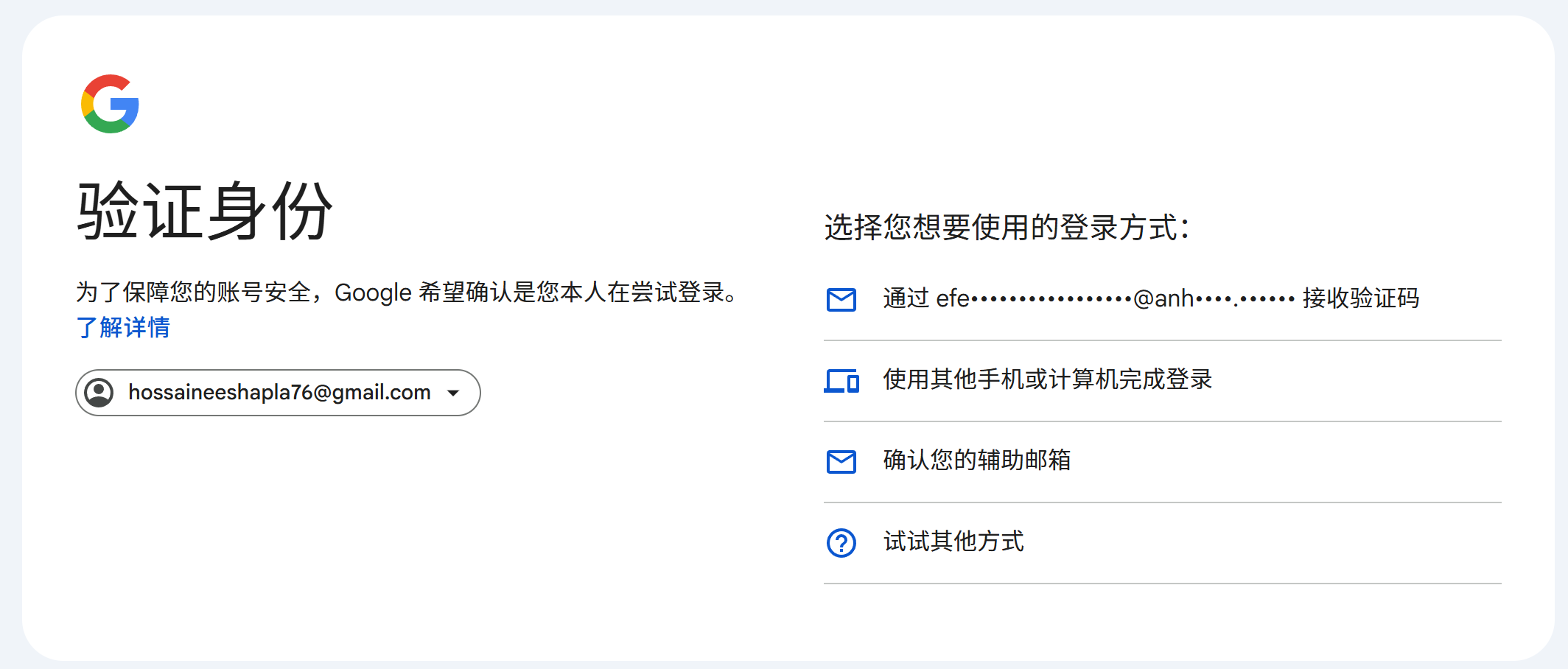Choose 通过 efe…@anh… 接收验证码 option
Image resolution: width=1568 pixels, height=669 pixels.
point(1149,299)
